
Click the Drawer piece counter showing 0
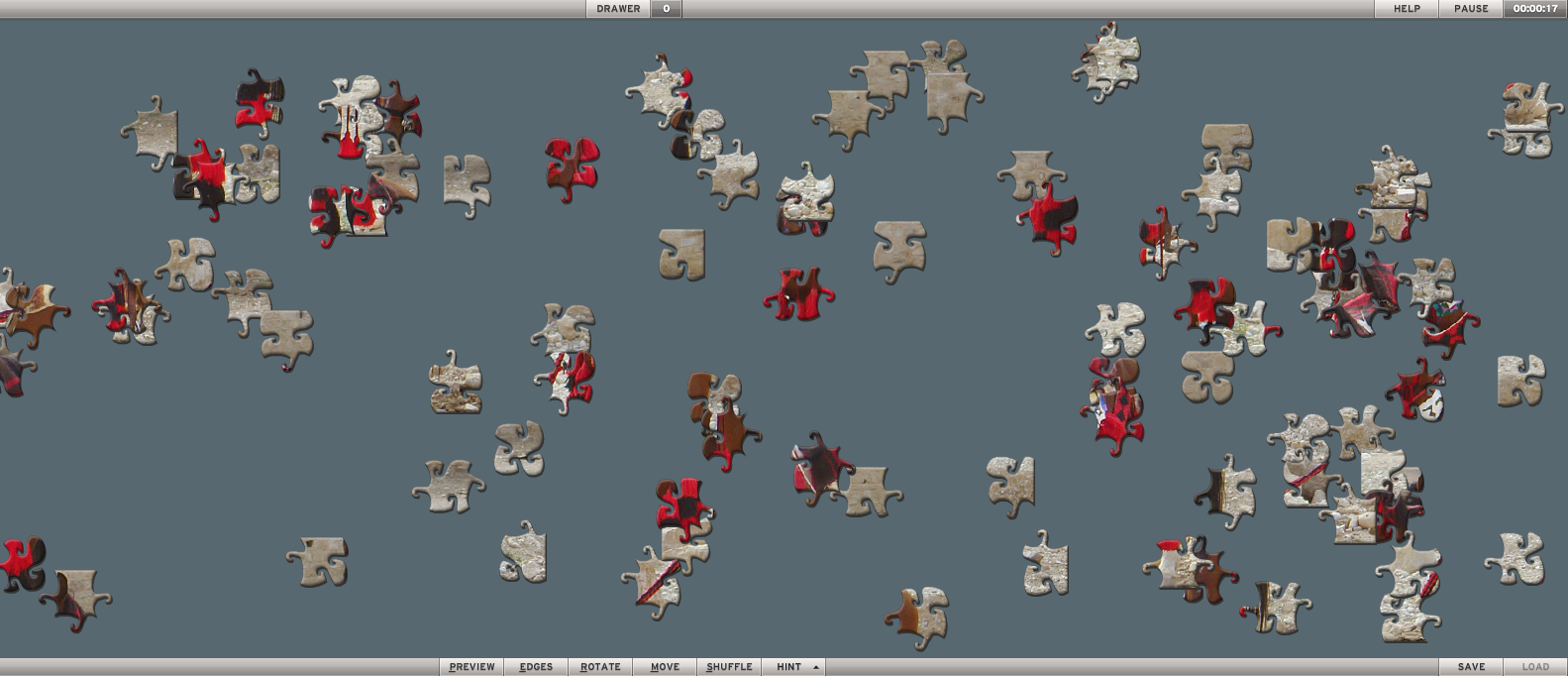(x=667, y=8)
